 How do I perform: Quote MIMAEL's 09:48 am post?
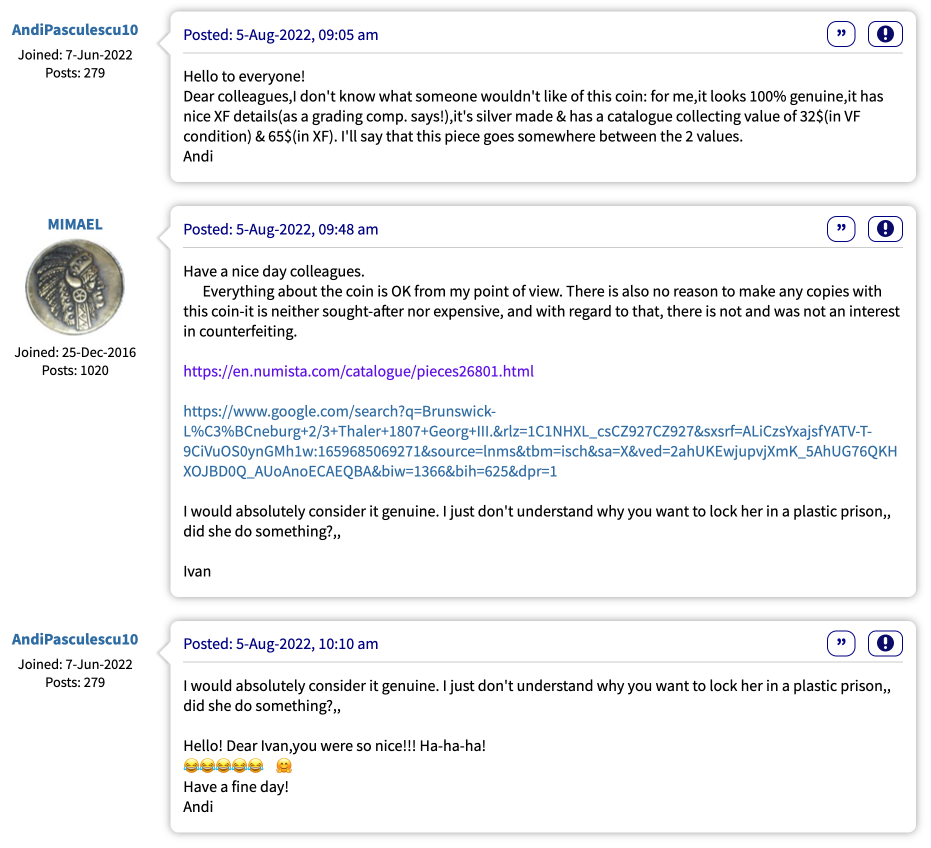click(x=841, y=229)
